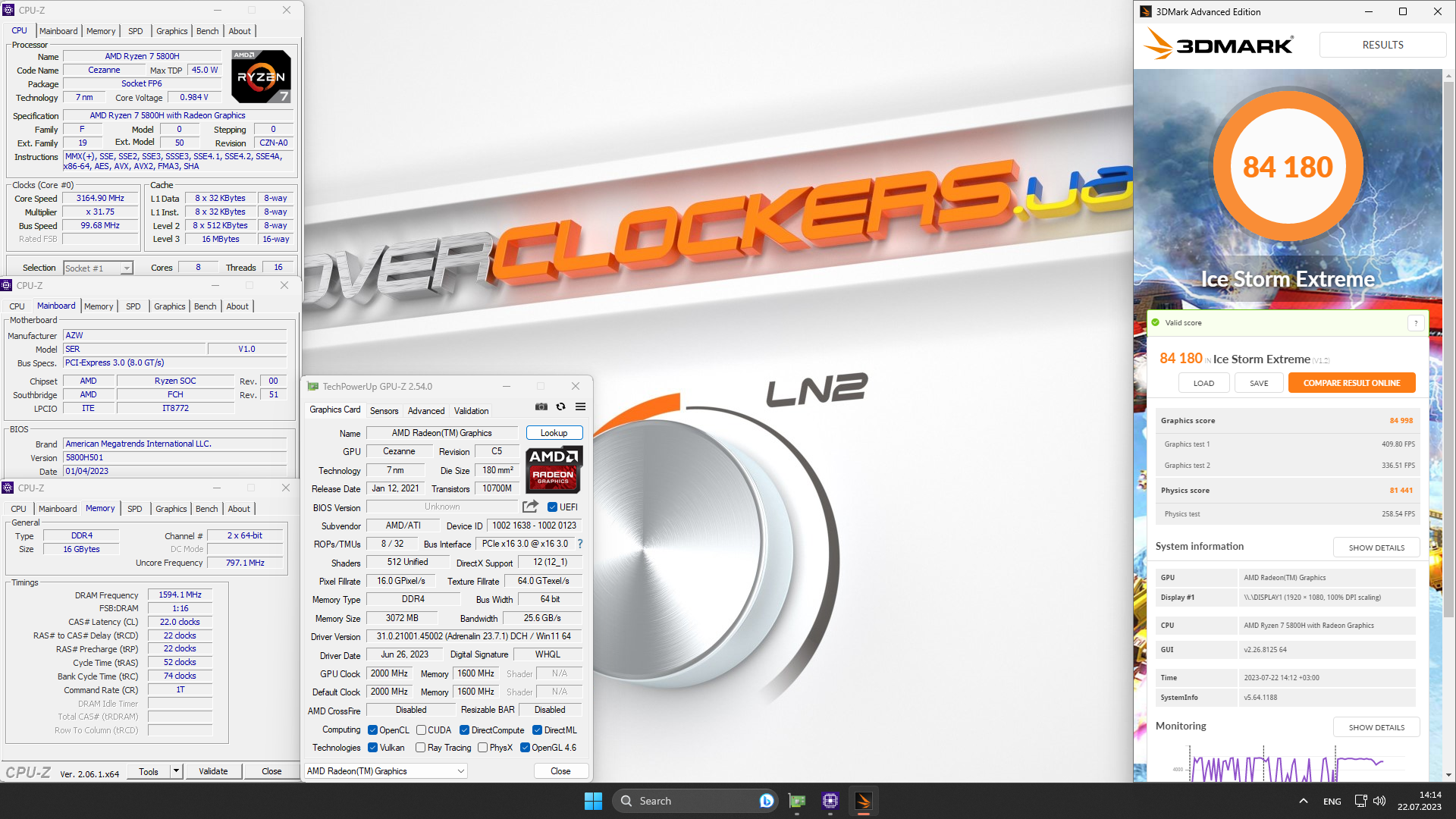The height and width of the screenshot is (819, 1456).
Task: Open the SPD tab in middle CPU-Z window
Action: click(x=133, y=306)
